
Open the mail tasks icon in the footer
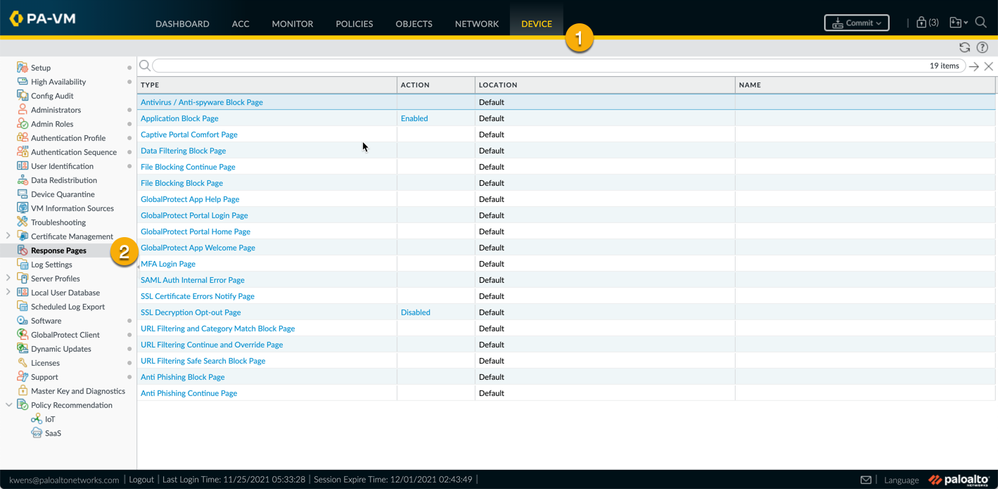pyautogui.click(x=866, y=480)
